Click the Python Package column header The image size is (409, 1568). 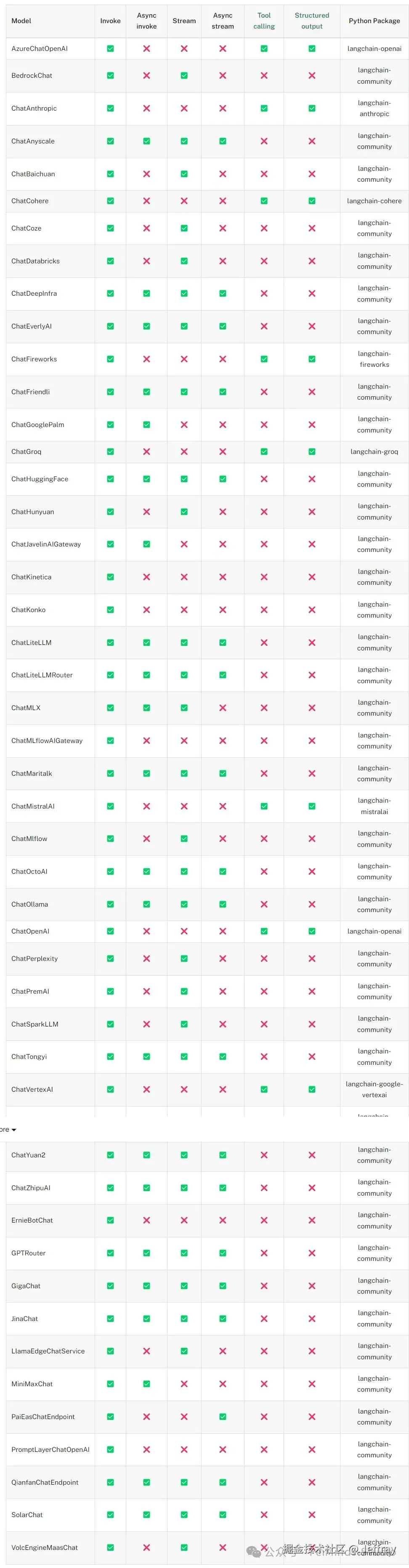coord(374,21)
